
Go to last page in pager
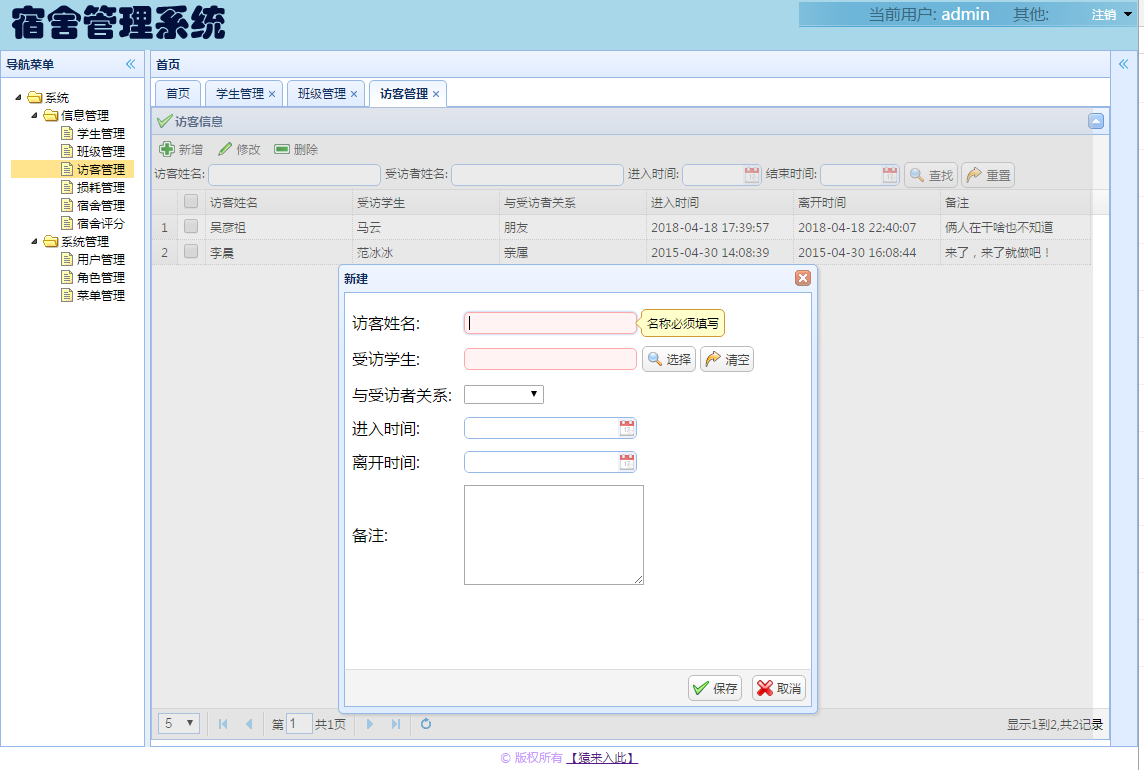click(x=395, y=724)
